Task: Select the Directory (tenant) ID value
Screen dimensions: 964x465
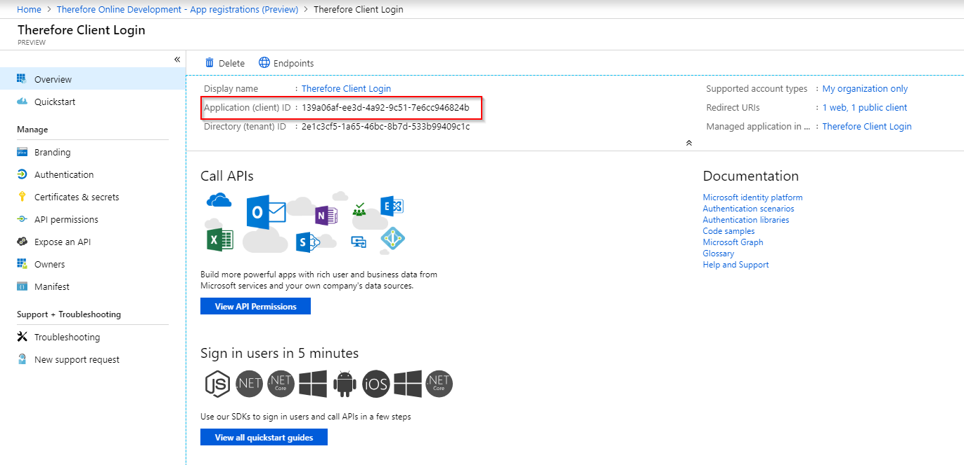Action: 385,126
